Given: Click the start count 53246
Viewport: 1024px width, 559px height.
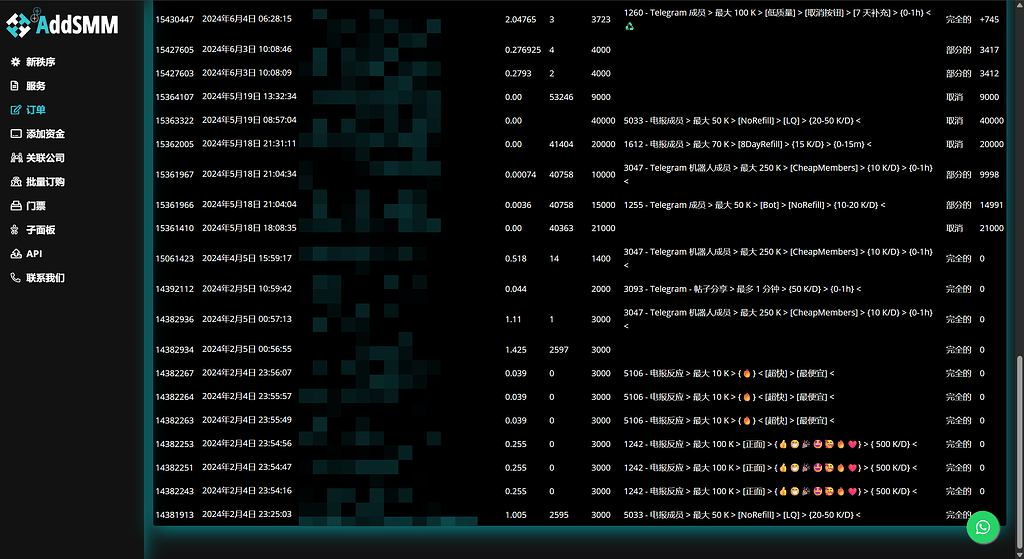Looking at the screenshot, I should point(562,97).
